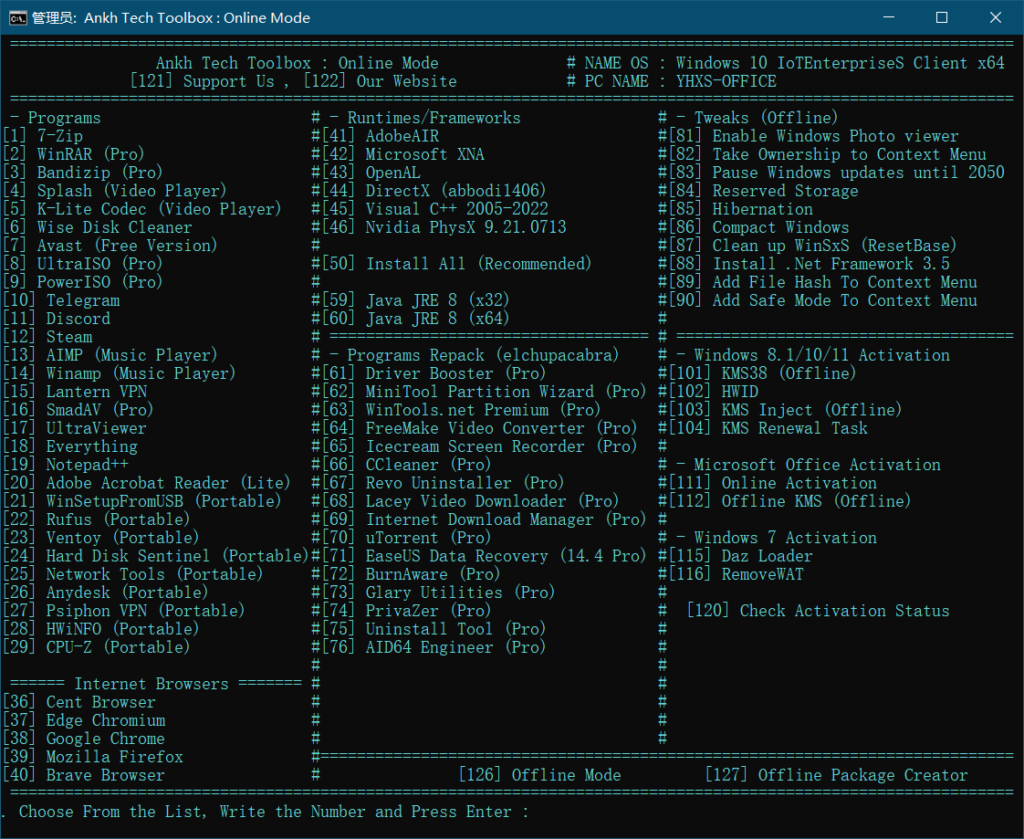Select '[83] Pause Windows updates until 2050'
The height and width of the screenshot is (839, 1024).
(836, 172)
